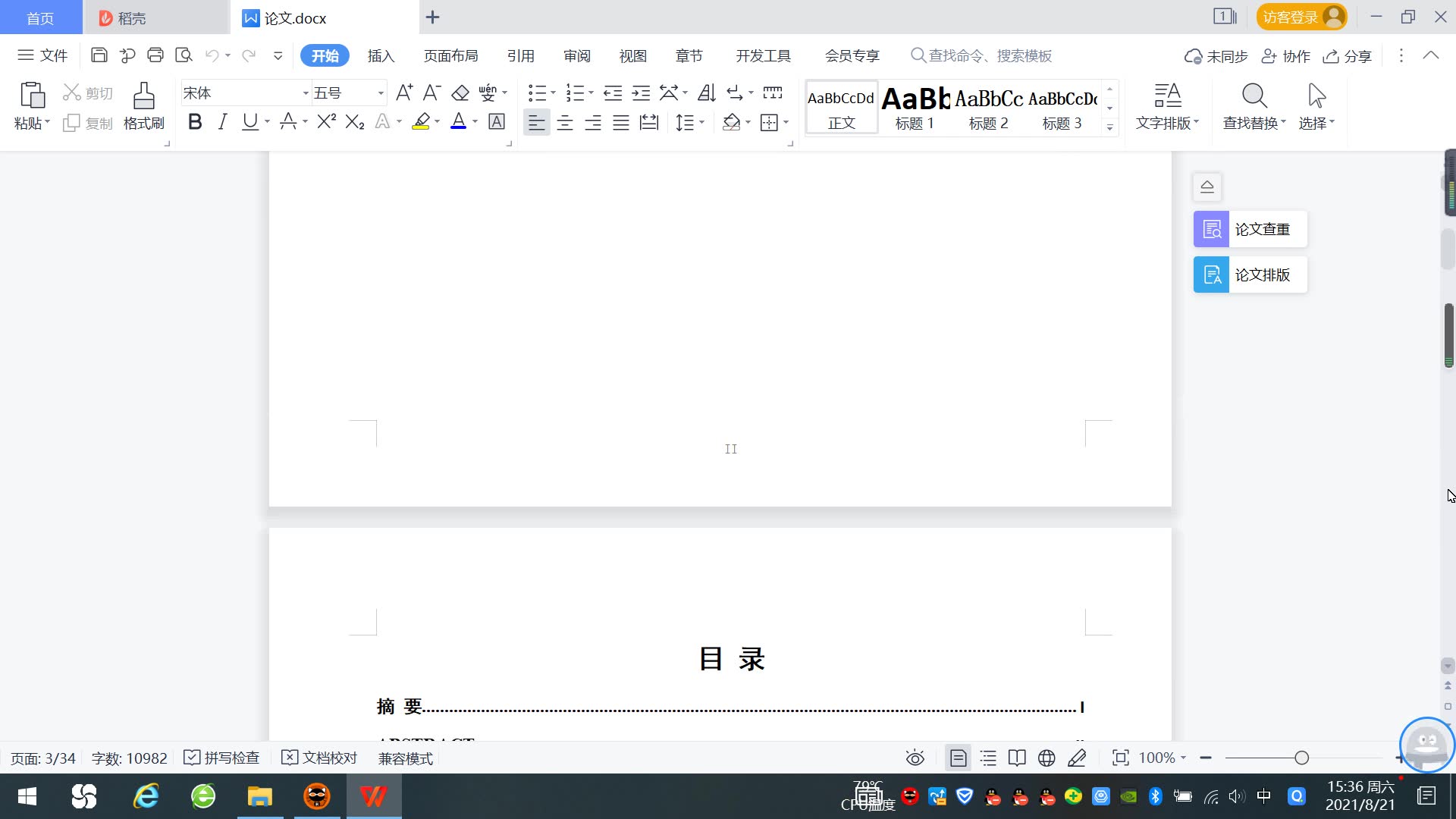1456x819 pixels.
Task: Expand the font size dropdown 五号
Action: click(x=381, y=93)
